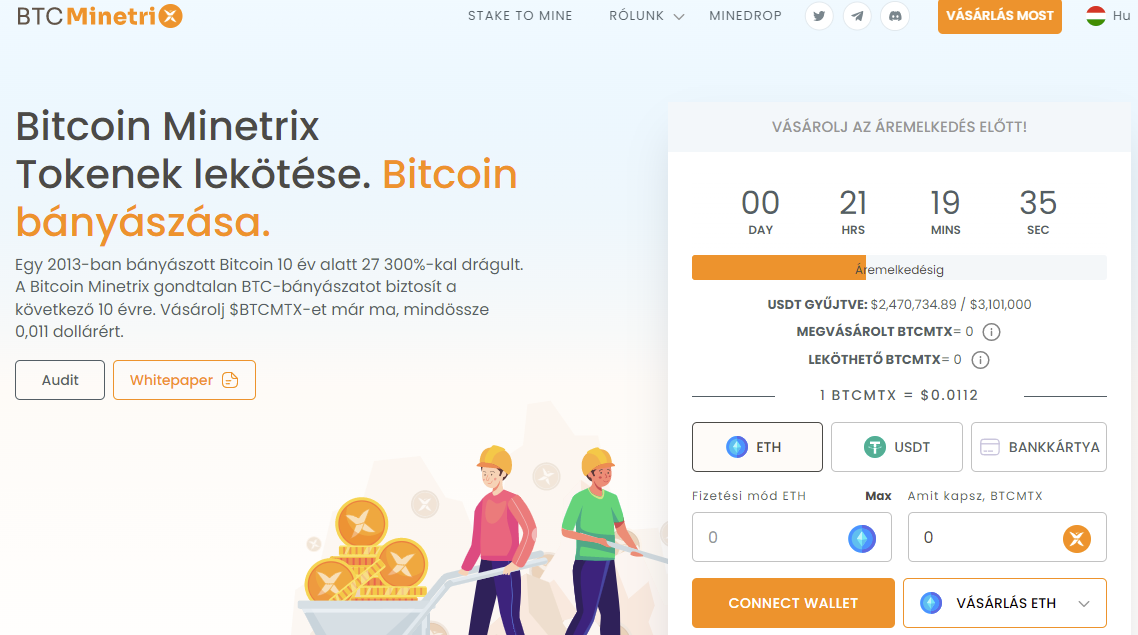The image size is (1138, 635).
Task: Click the info icon beside Megvásárolt BTCMTX
Action: click(991, 332)
